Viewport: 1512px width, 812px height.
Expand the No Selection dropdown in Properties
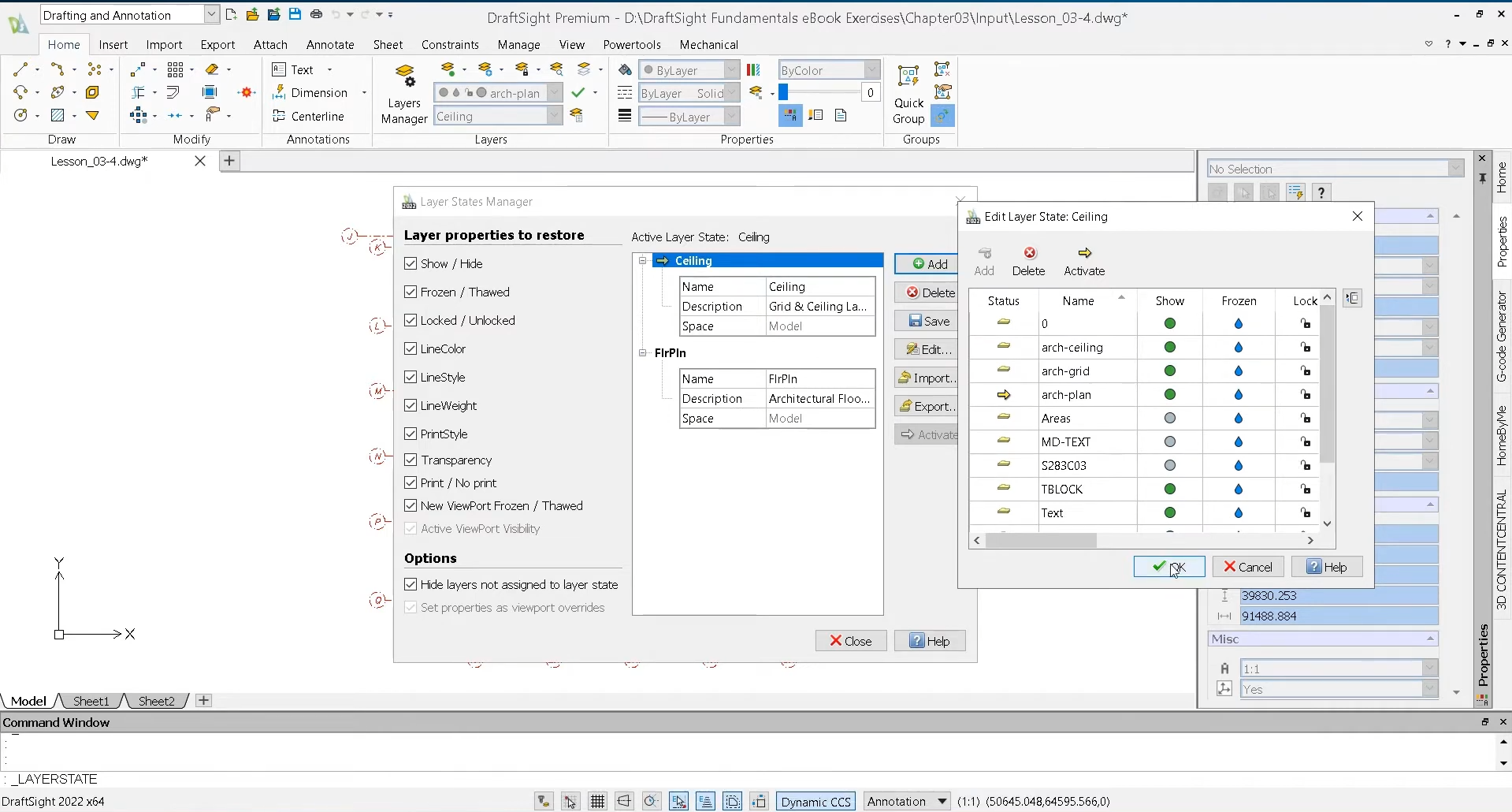pos(1454,168)
